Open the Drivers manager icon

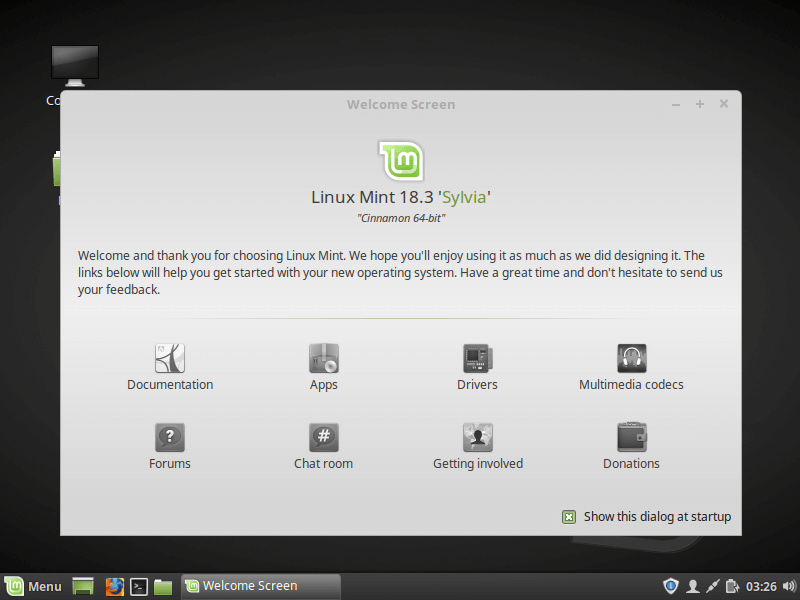click(477, 358)
